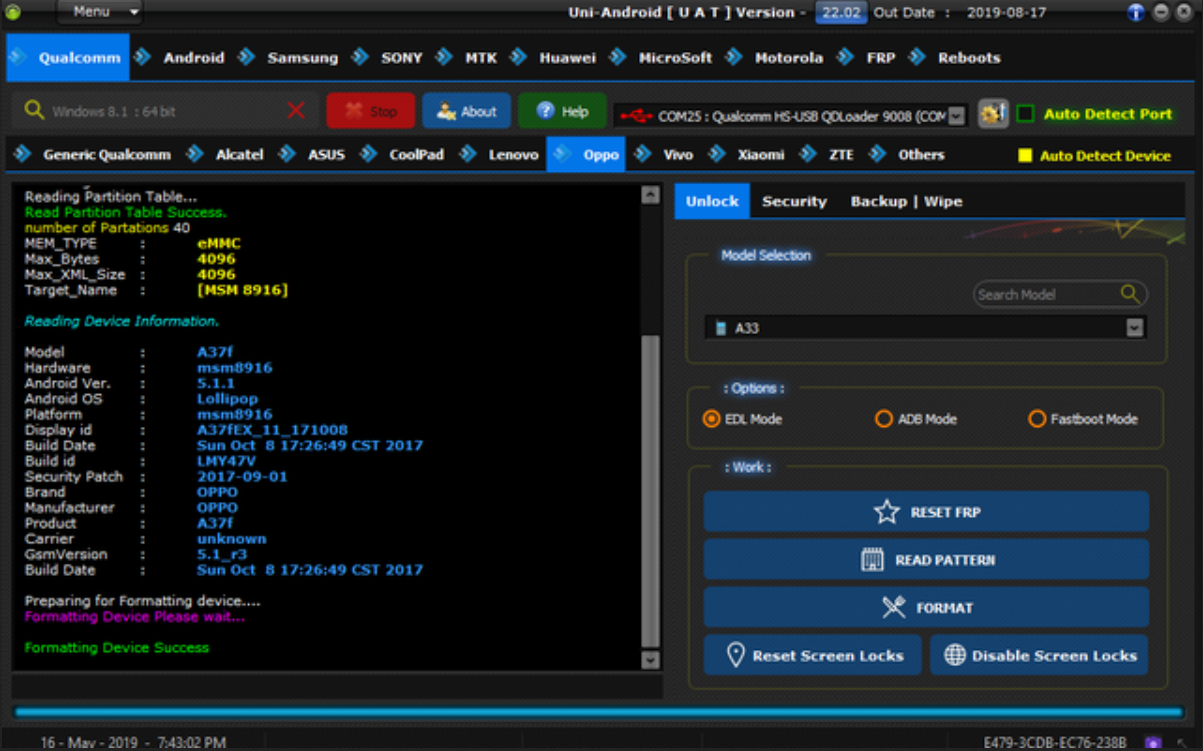Viewport: 1203px width, 751px height.
Task: Click the magnifier icon beside Windows 8.1
Action: pyautogui.click(x=34, y=110)
